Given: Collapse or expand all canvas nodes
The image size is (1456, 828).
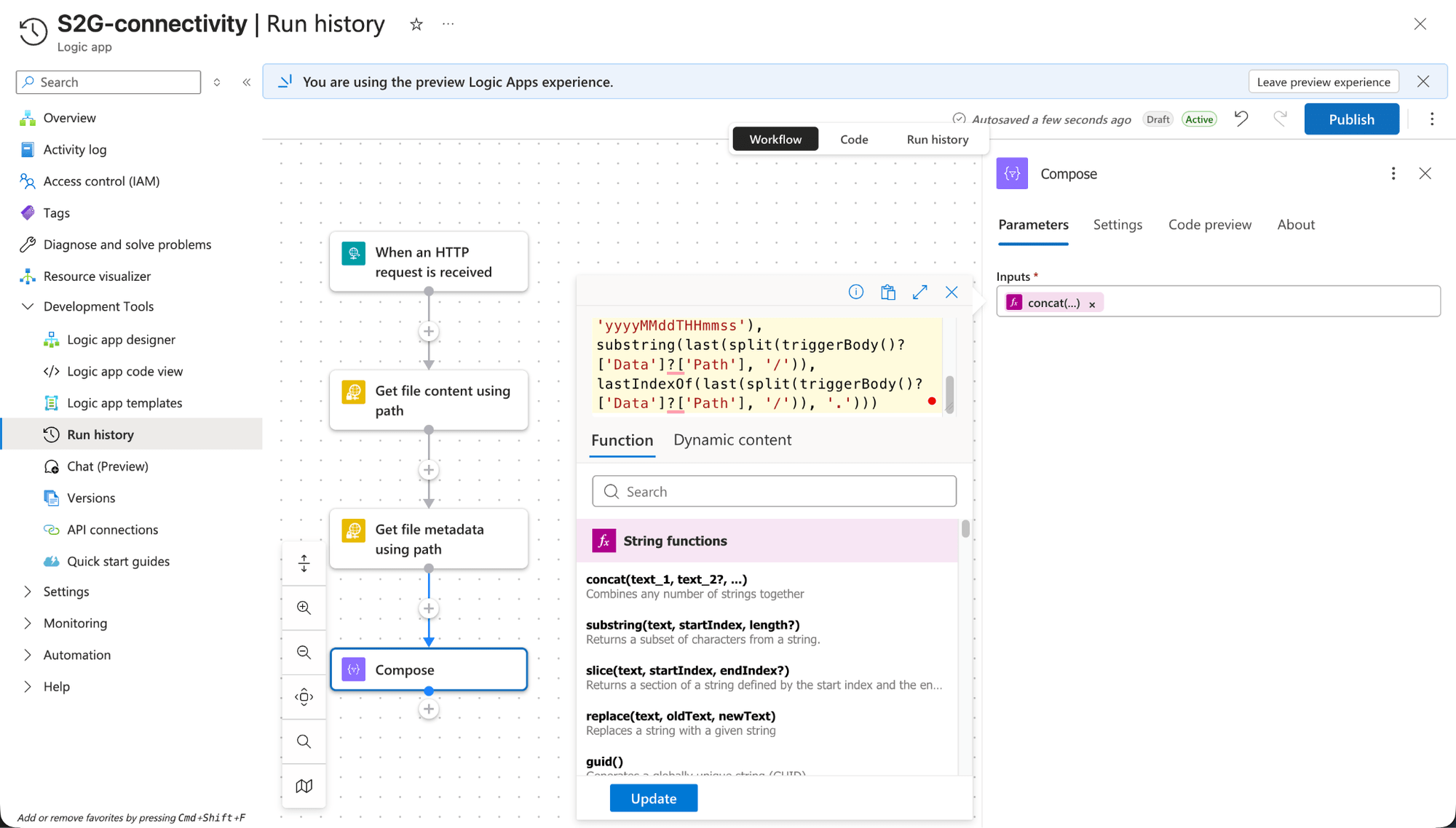Looking at the screenshot, I should 304,563.
